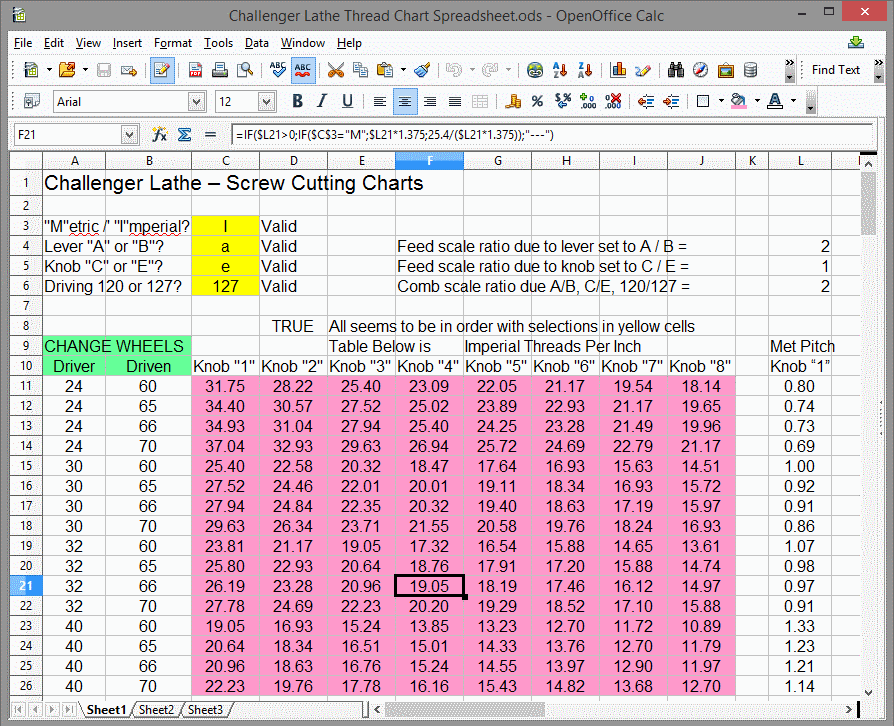The height and width of the screenshot is (726, 894).
Task: Click in the formula input line
Action: click(x=552, y=135)
